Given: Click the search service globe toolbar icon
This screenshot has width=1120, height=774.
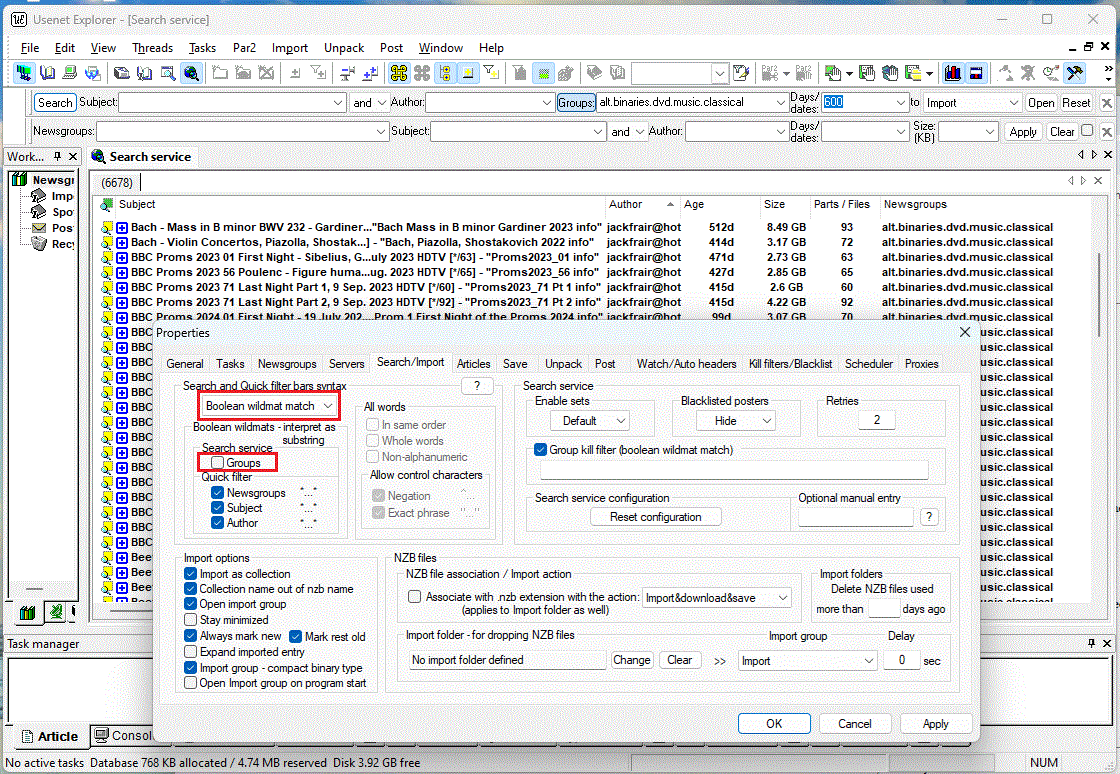Looking at the screenshot, I should [190, 73].
